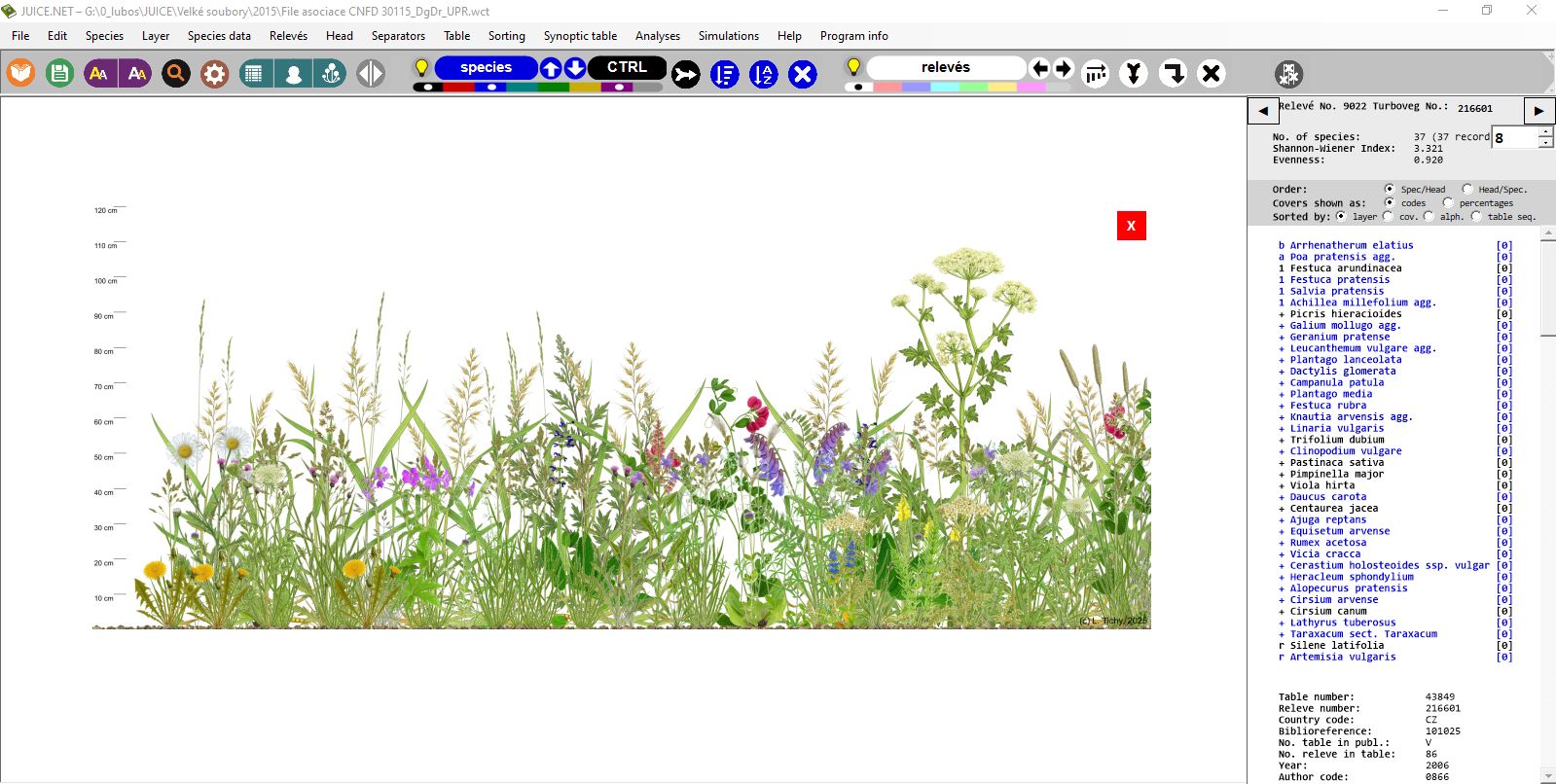Open the File menu
This screenshot has height=784, width=1556.
point(20,36)
